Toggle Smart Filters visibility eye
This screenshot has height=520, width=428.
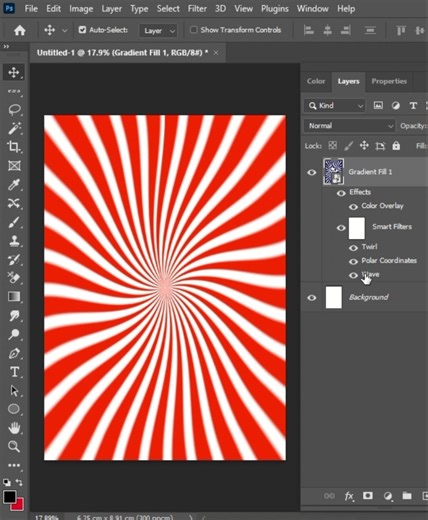341,228
